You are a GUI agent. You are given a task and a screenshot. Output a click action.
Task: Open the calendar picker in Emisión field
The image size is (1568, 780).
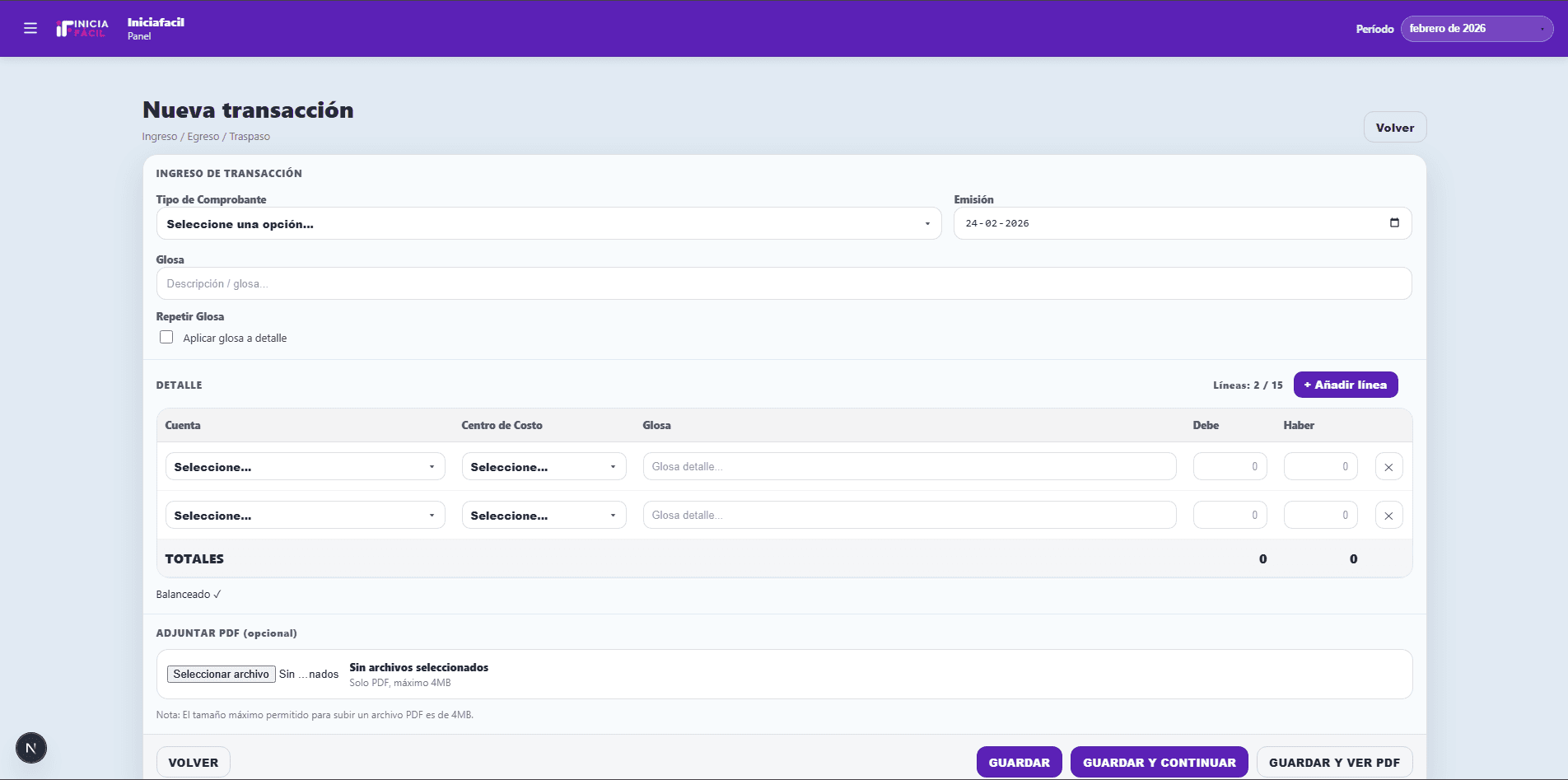pos(1394,223)
